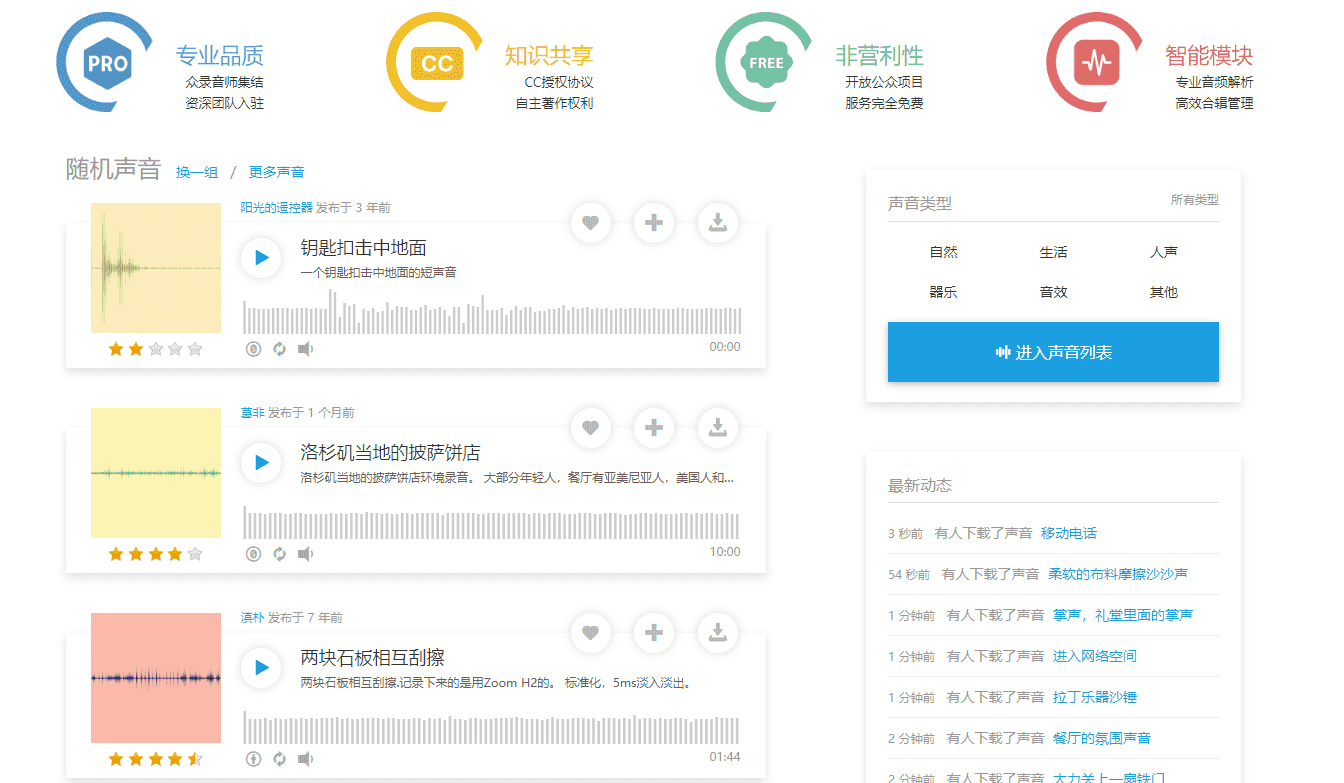The height and width of the screenshot is (783, 1344).
Task: Heart the 两块石板相互刮擦 sound
Action: point(591,632)
